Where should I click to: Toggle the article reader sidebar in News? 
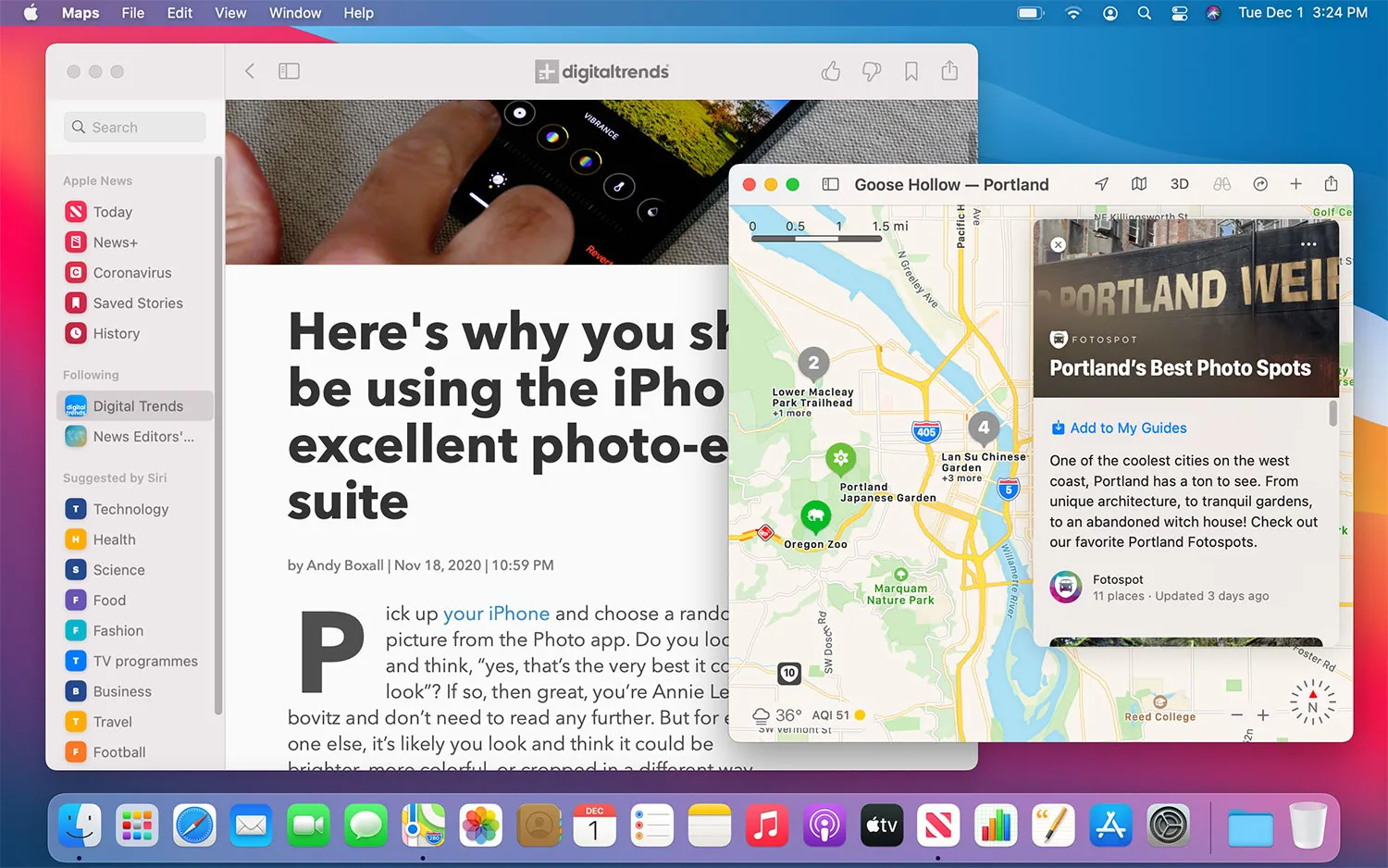(x=289, y=70)
